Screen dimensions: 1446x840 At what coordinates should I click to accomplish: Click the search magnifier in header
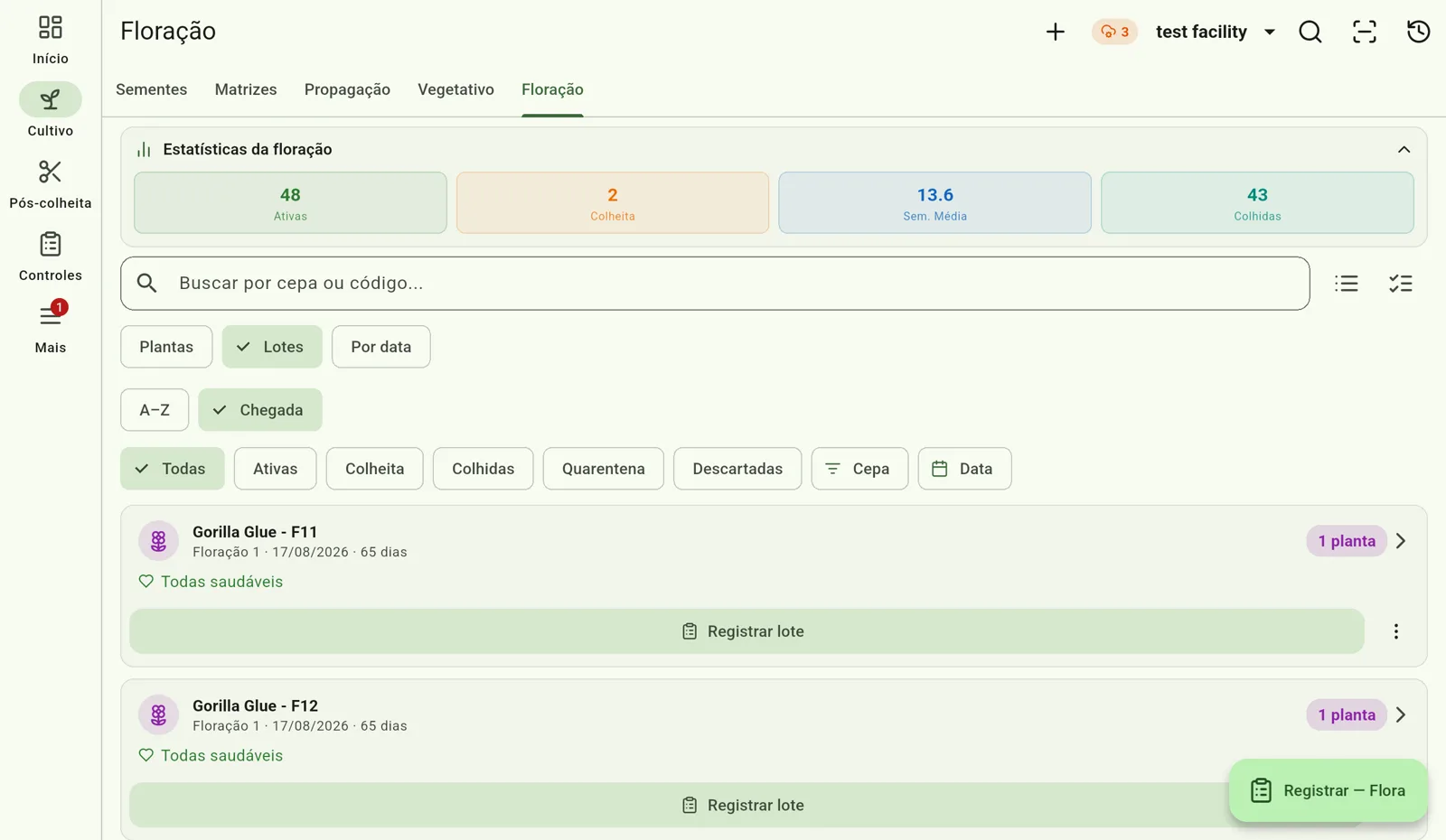click(1310, 32)
